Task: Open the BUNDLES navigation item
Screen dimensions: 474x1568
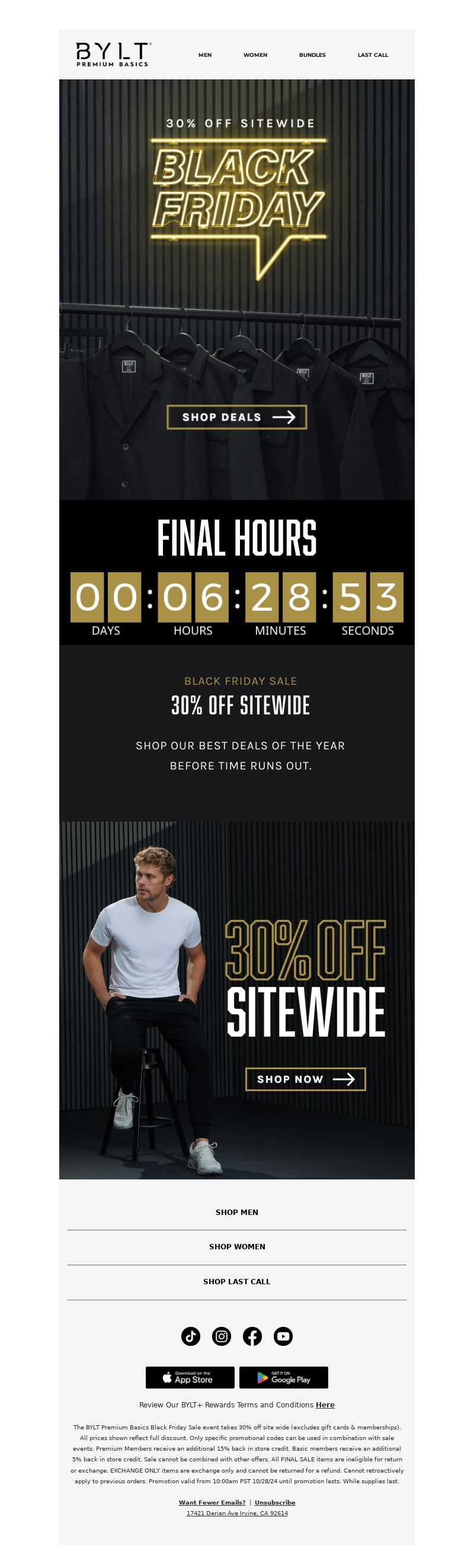Action: click(312, 54)
